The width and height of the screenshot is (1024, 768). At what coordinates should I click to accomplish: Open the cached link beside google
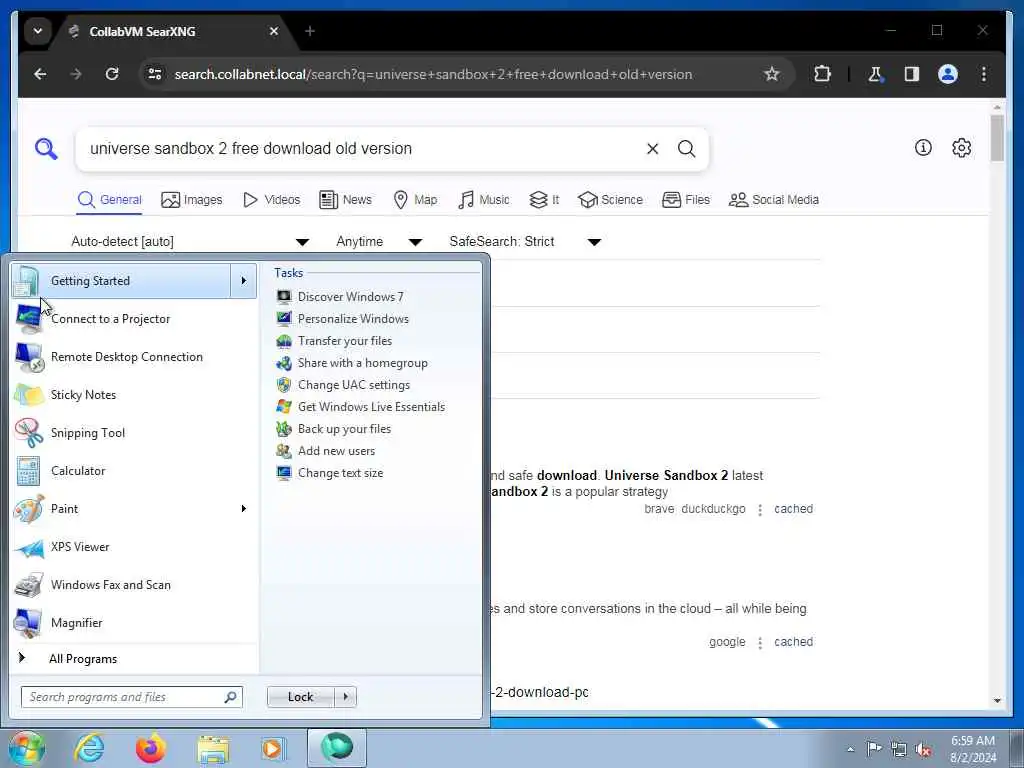(793, 642)
